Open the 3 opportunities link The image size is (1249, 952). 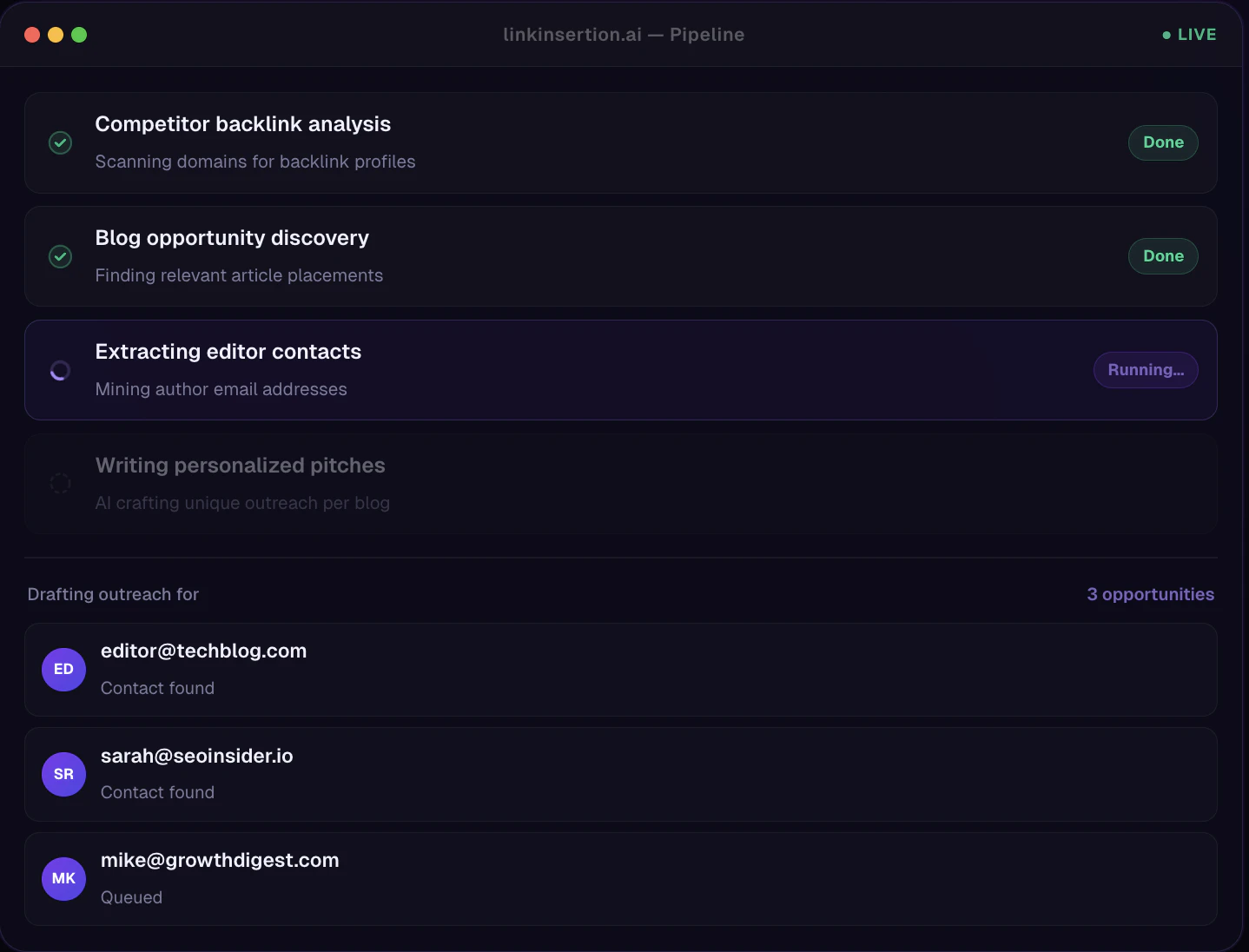[1150, 594]
